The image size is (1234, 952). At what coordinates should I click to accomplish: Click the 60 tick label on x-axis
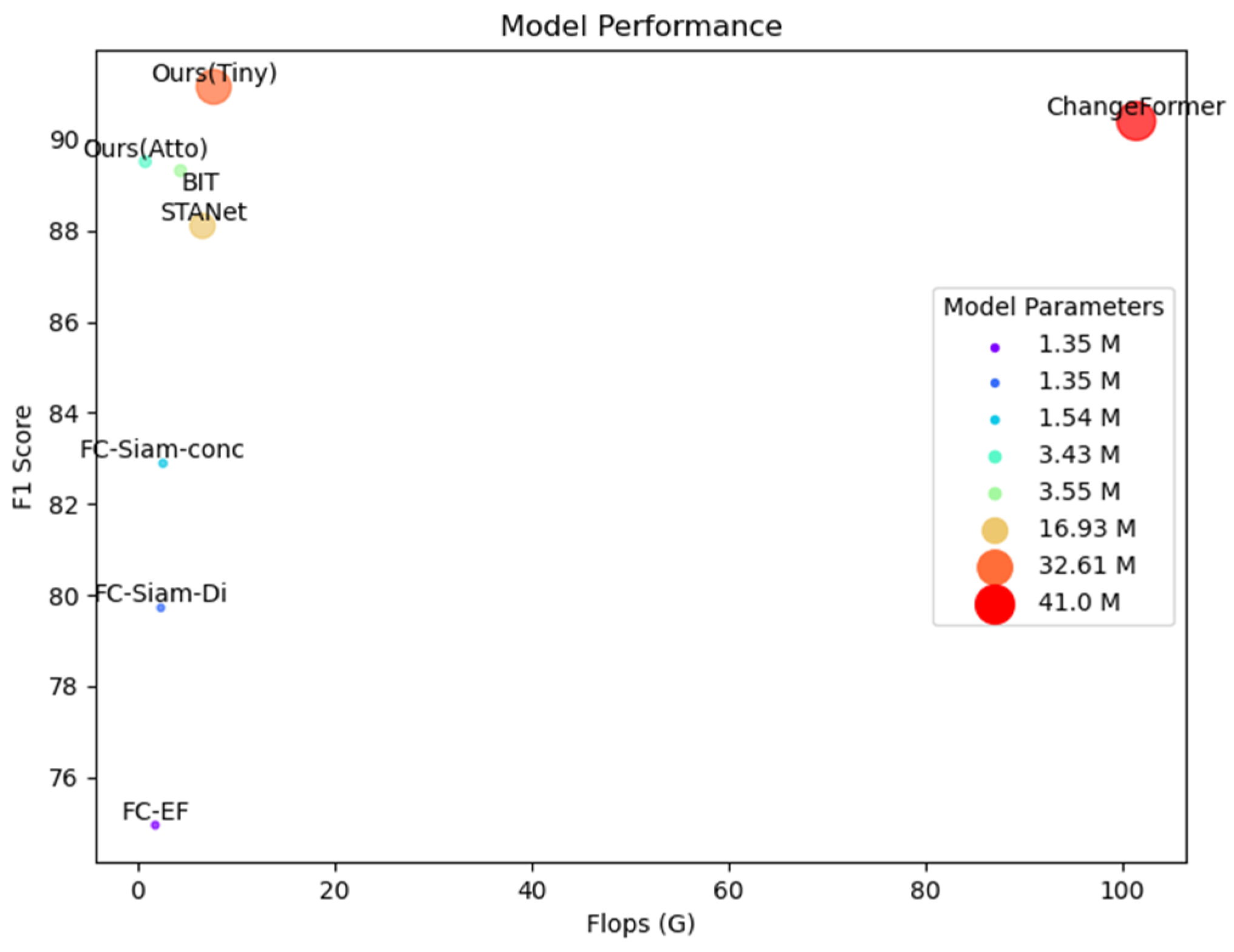[729, 891]
